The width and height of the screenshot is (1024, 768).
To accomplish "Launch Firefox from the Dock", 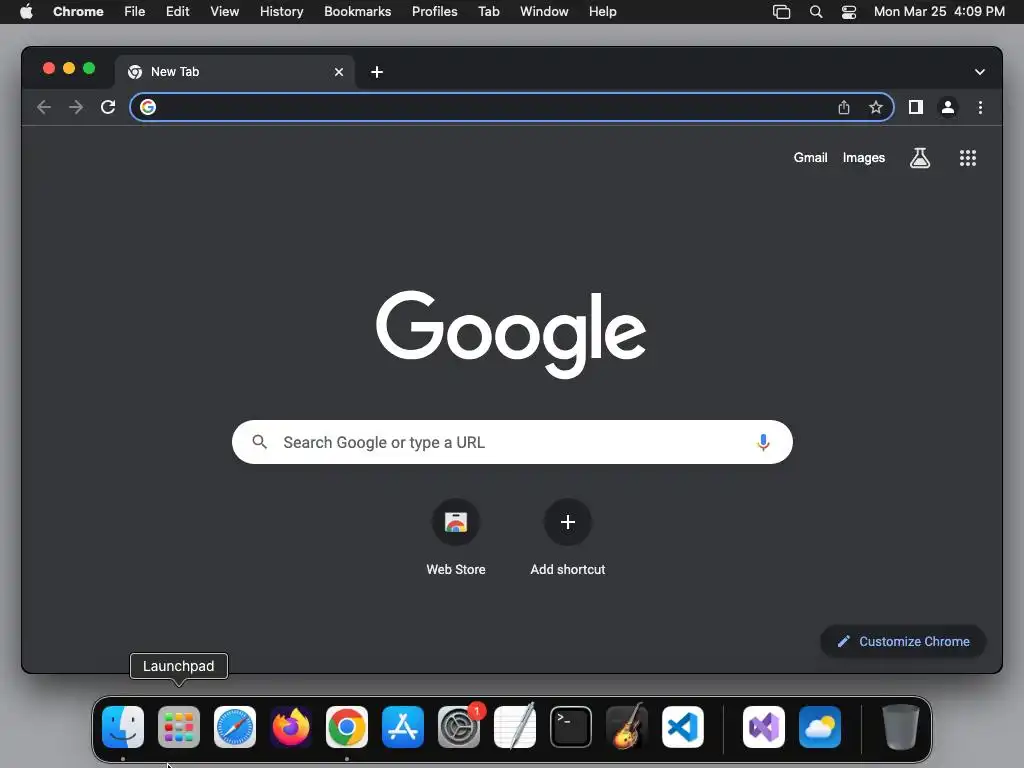I will click(x=291, y=727).
